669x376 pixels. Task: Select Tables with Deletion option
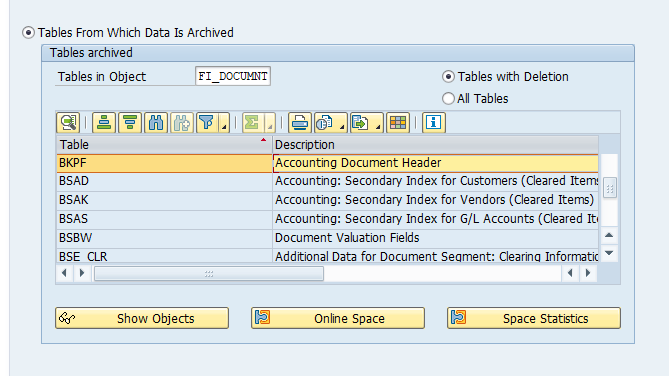tap(448, 76)
